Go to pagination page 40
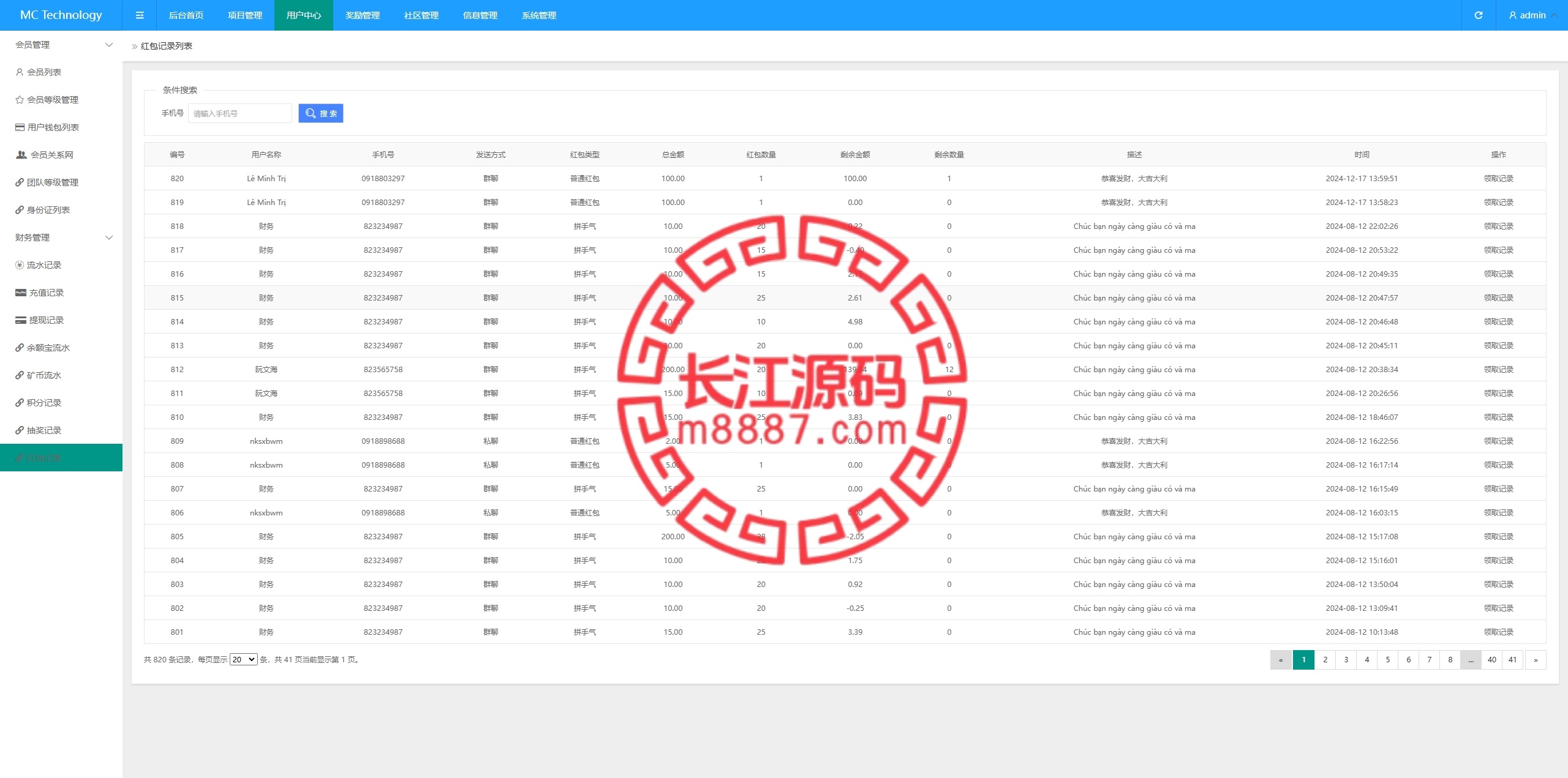1568x778 pixels. coord(1491,660)
